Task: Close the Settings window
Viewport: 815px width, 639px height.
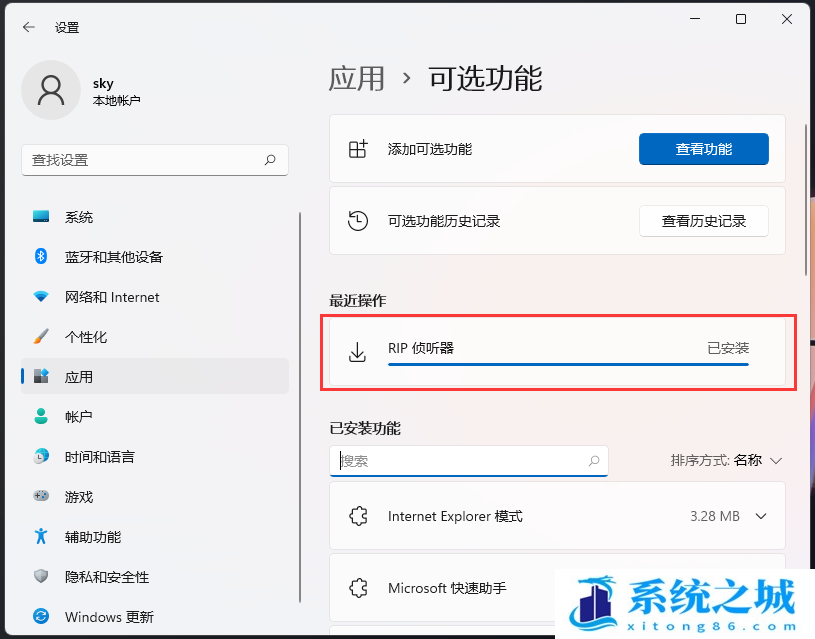Action: click(787, 19)
